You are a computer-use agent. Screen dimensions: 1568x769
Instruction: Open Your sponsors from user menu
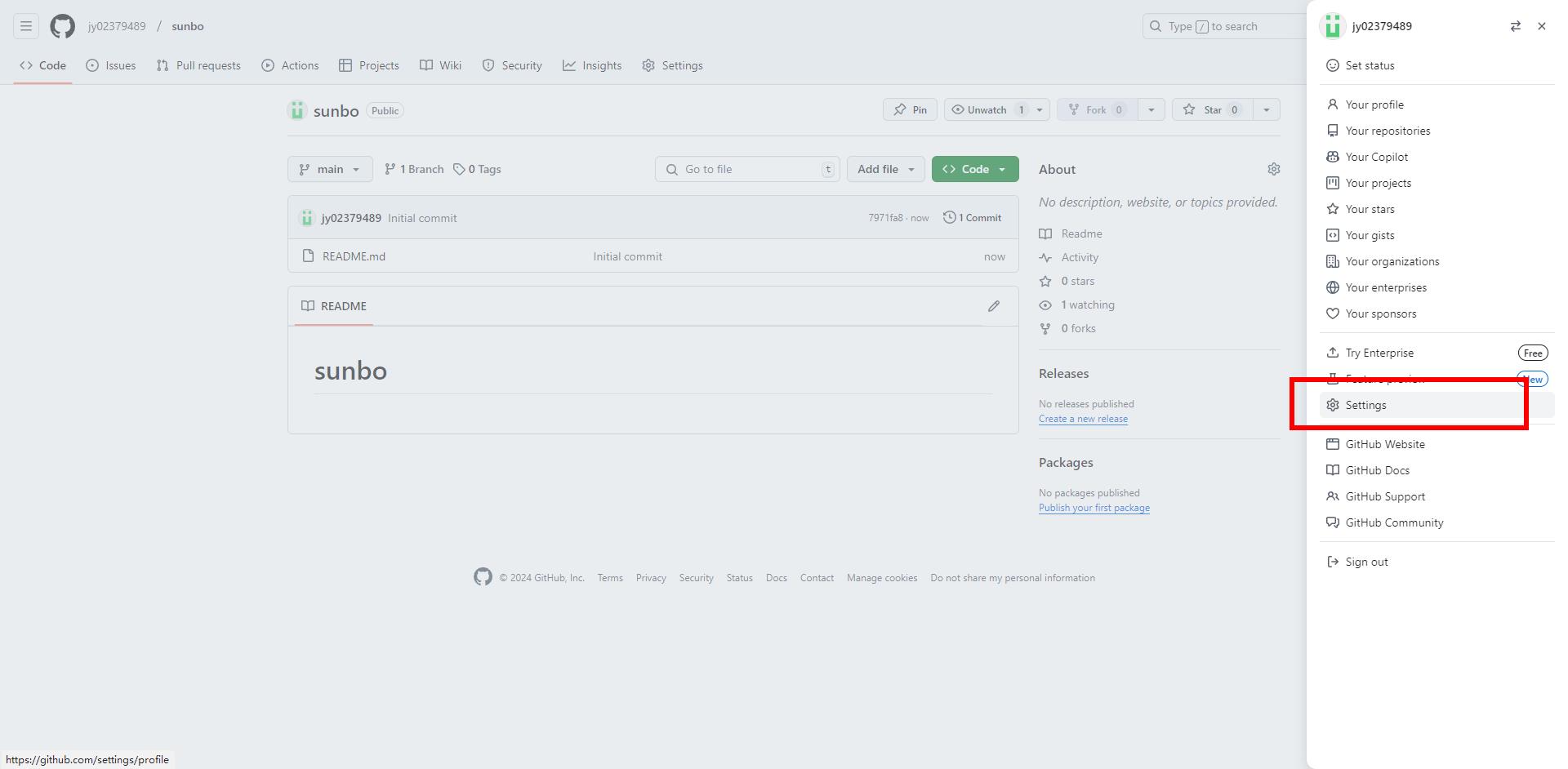[1437, 313]
